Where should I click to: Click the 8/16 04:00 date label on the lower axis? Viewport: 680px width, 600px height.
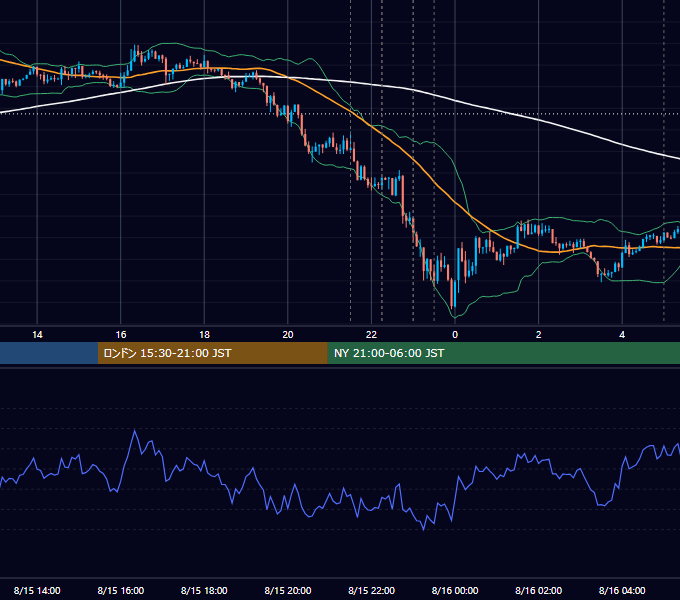622,590
